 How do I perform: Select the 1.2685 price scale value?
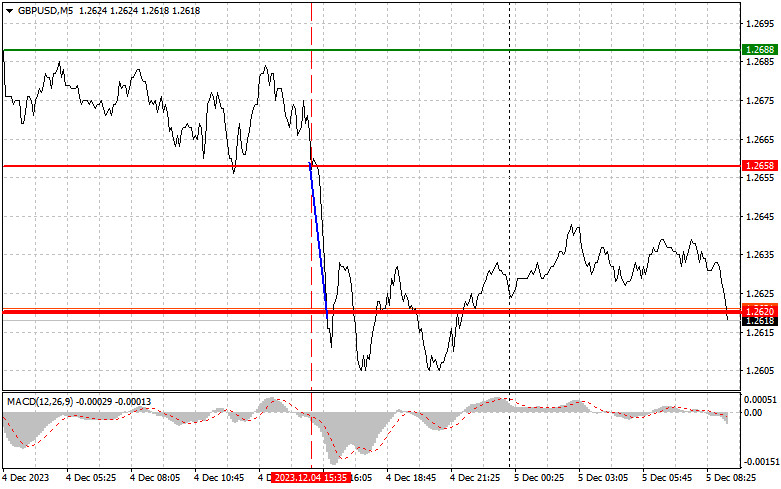pos(760,62)
